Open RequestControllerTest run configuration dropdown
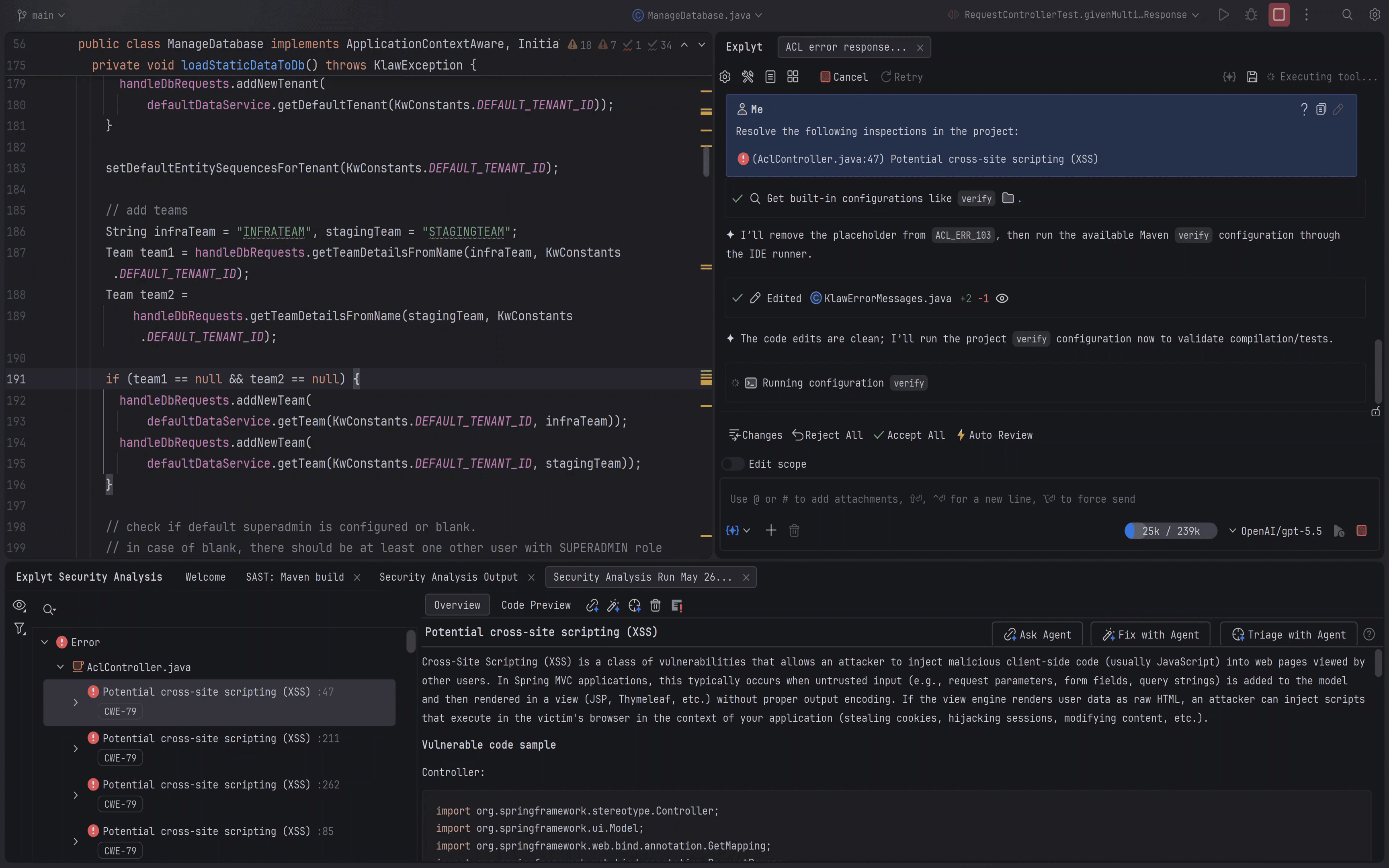1389x868 pixels. pos(1073,15)
